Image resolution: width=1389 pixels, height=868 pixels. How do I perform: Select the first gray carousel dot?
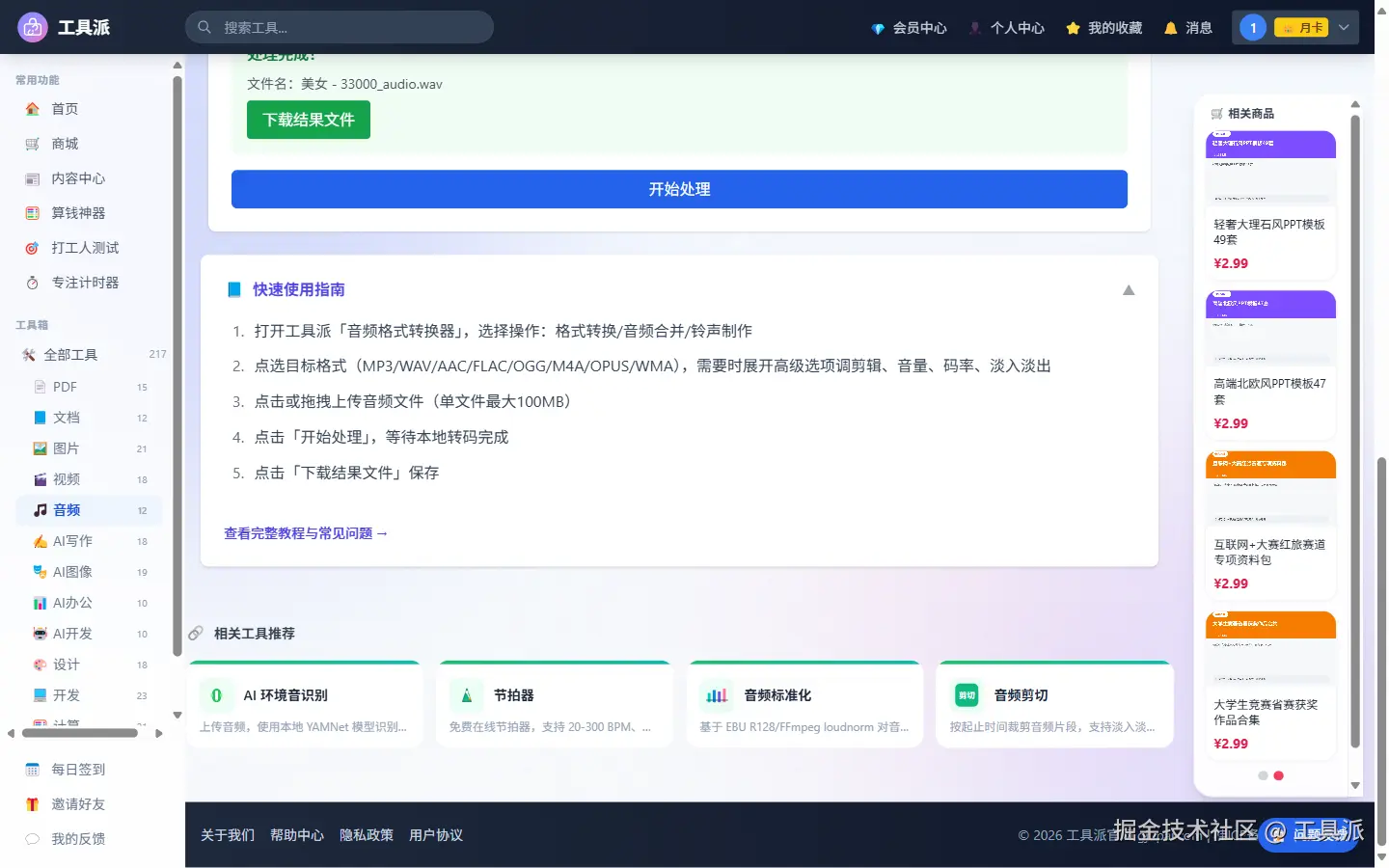pos(1263,775)
